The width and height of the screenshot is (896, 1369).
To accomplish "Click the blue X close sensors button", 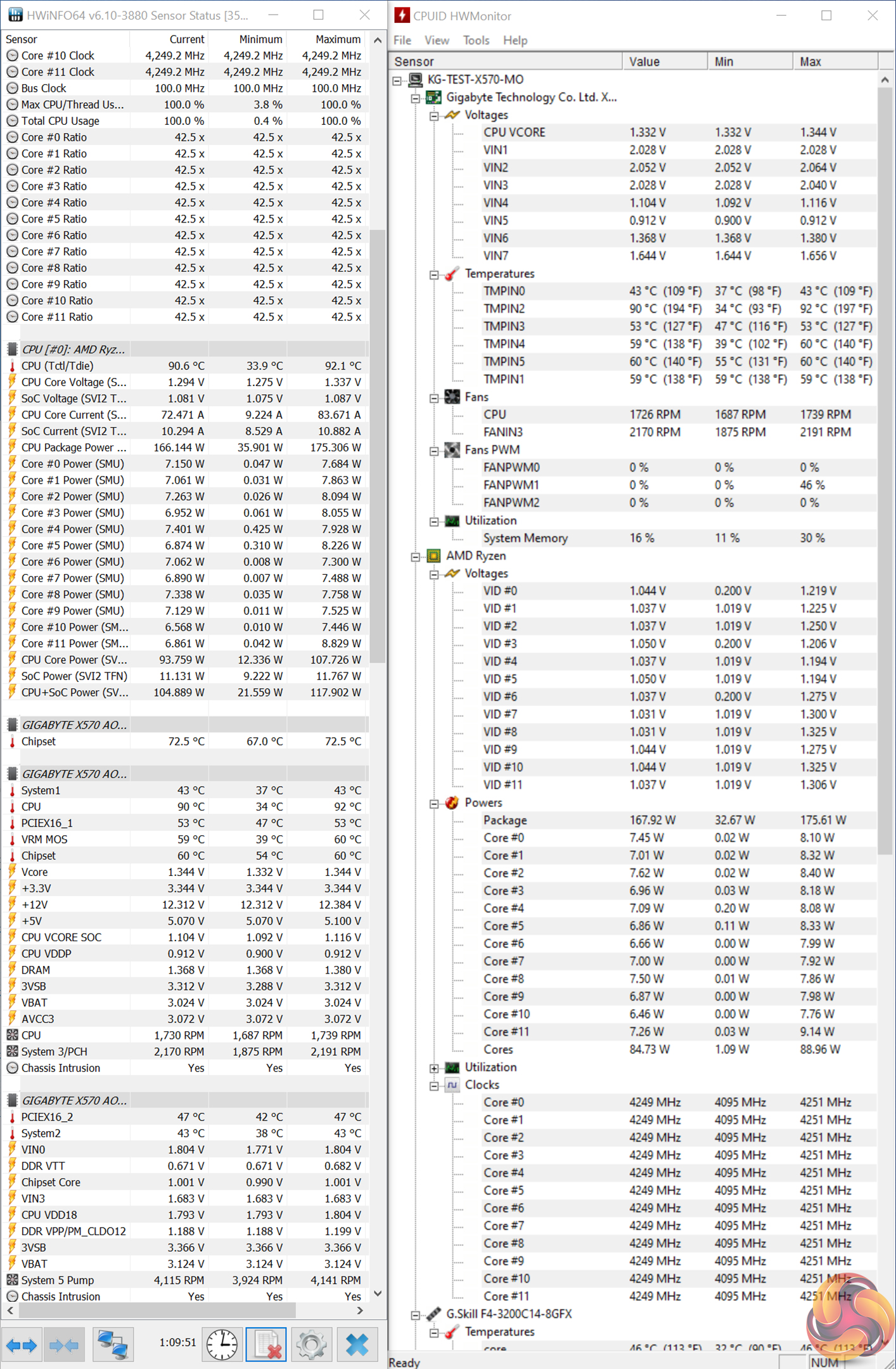I will [x=357, y=1344].
